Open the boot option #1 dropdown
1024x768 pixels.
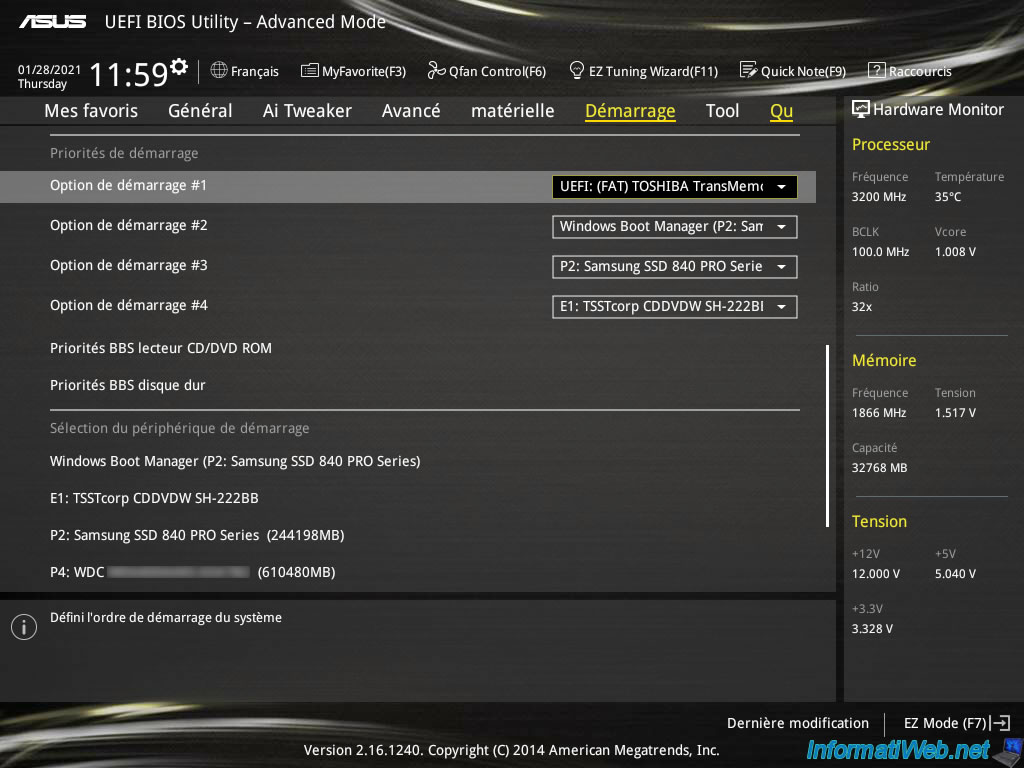pyautogui.click(x=675, y=187)
